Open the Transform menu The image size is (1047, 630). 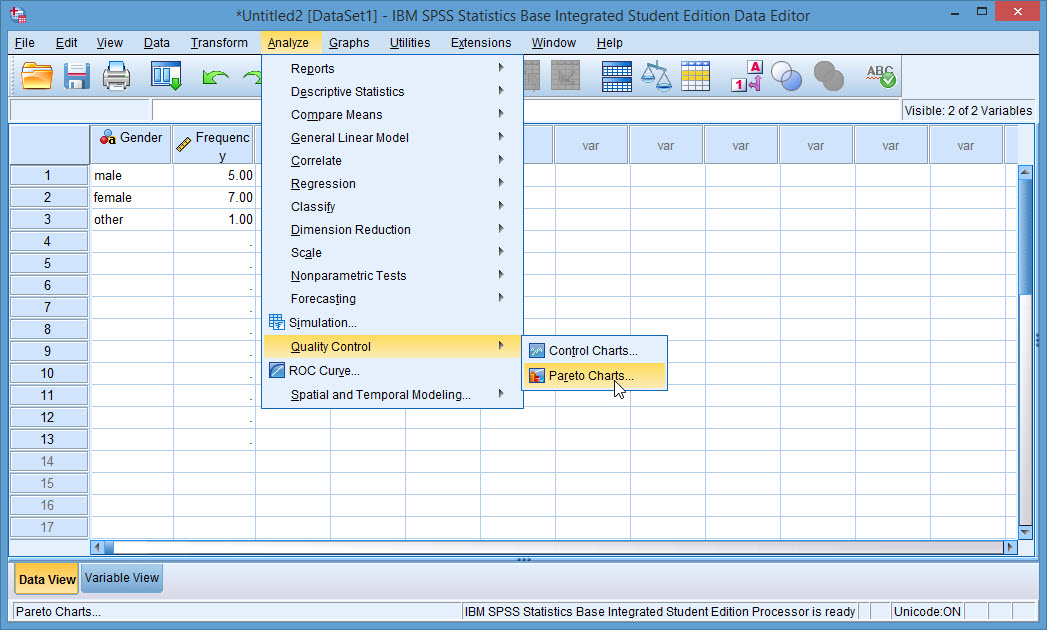point(219,43)
